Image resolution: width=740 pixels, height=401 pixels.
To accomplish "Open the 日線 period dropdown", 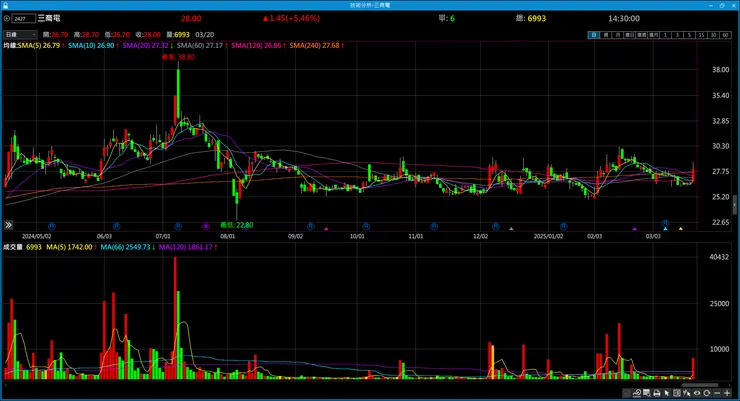I will 20,34.
